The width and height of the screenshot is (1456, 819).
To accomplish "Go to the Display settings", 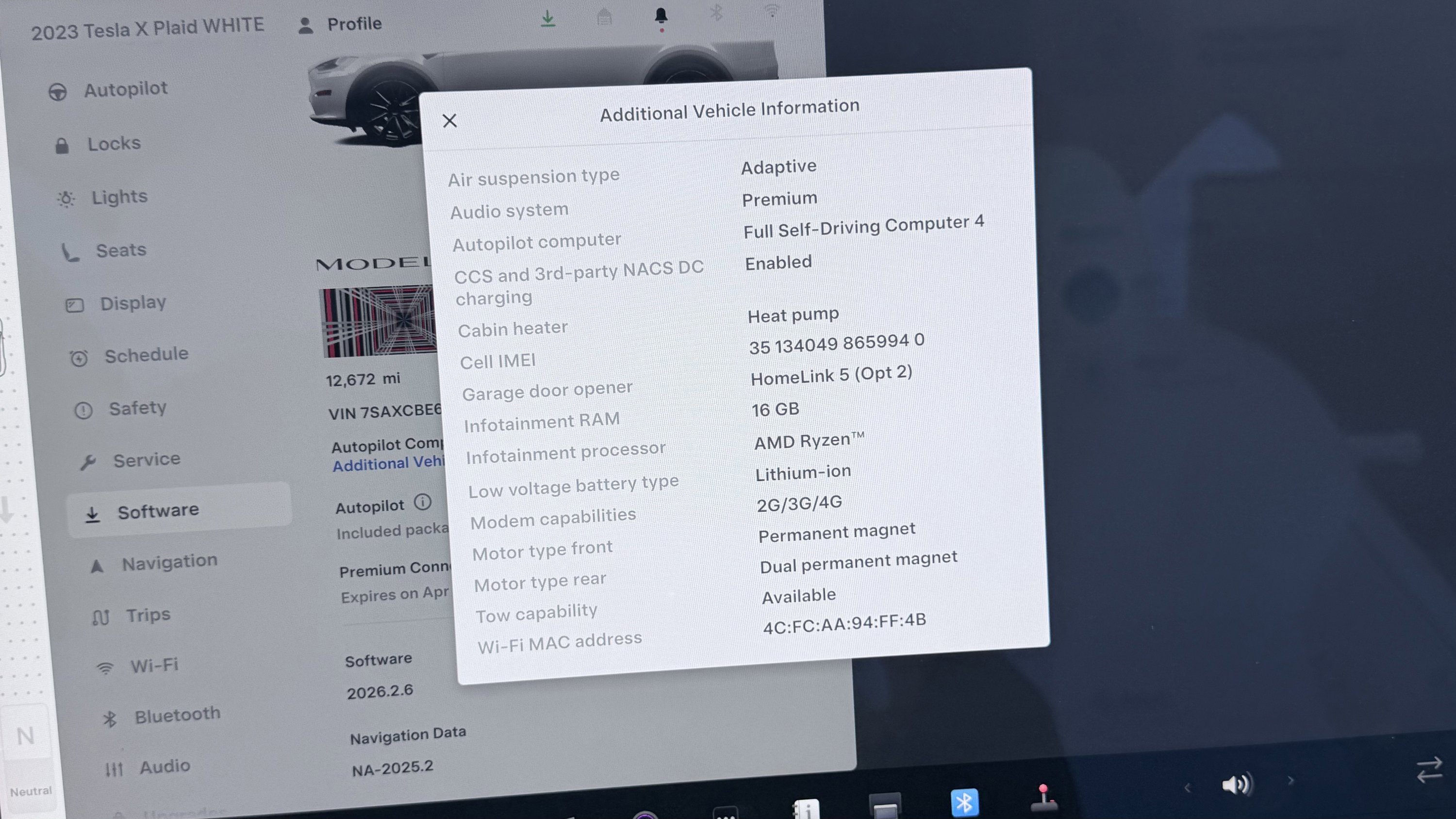I will pyautogui.click(x=133, y=303).
